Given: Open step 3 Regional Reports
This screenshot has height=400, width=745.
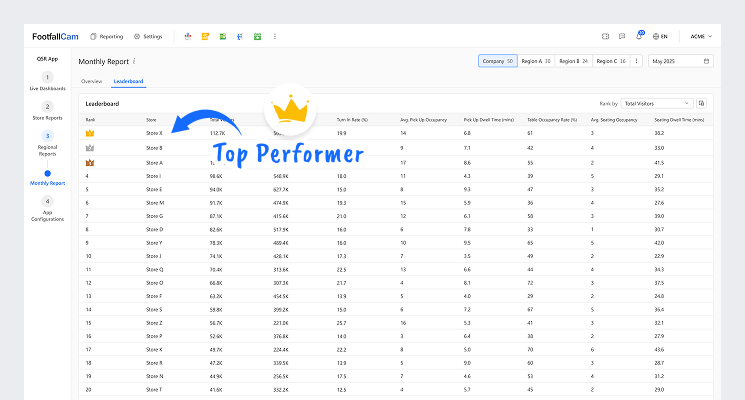Looking at the screenshot, I should pos(48,143).
